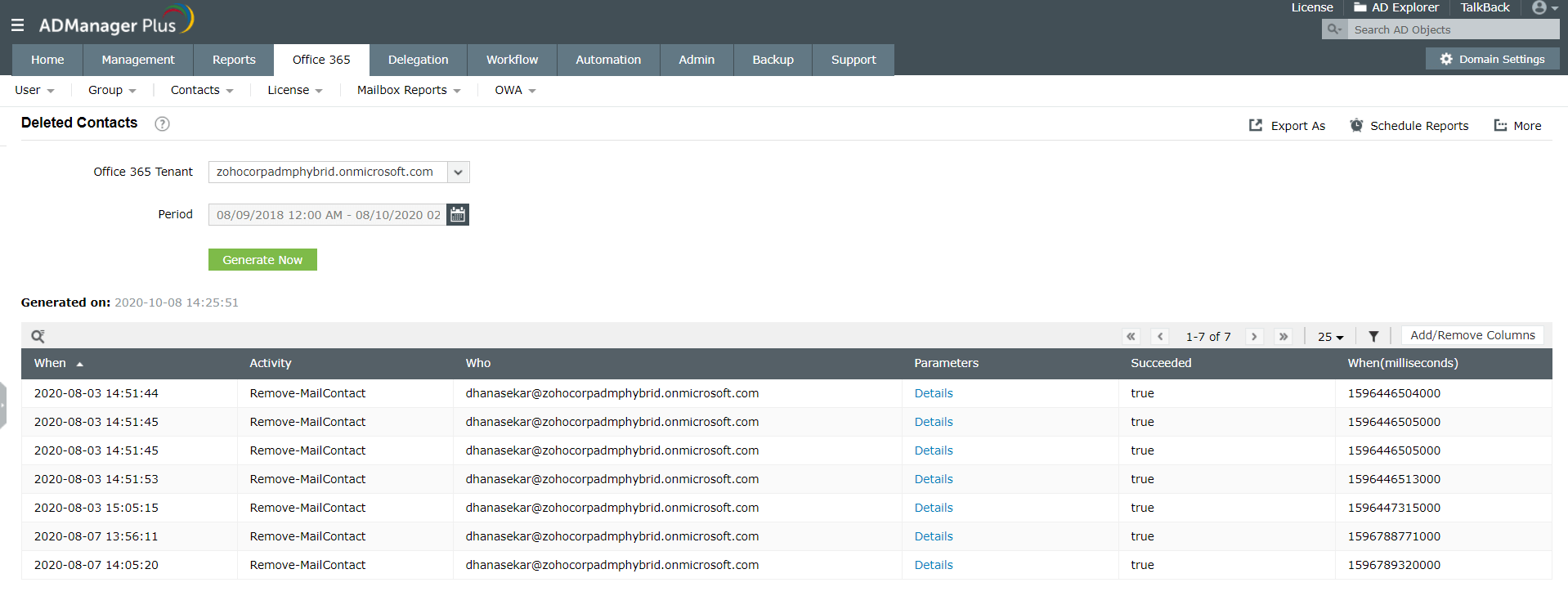This screenshot has width=1568, height=596.
Task: Go to the next page of results
Action: pos(1254,336)
